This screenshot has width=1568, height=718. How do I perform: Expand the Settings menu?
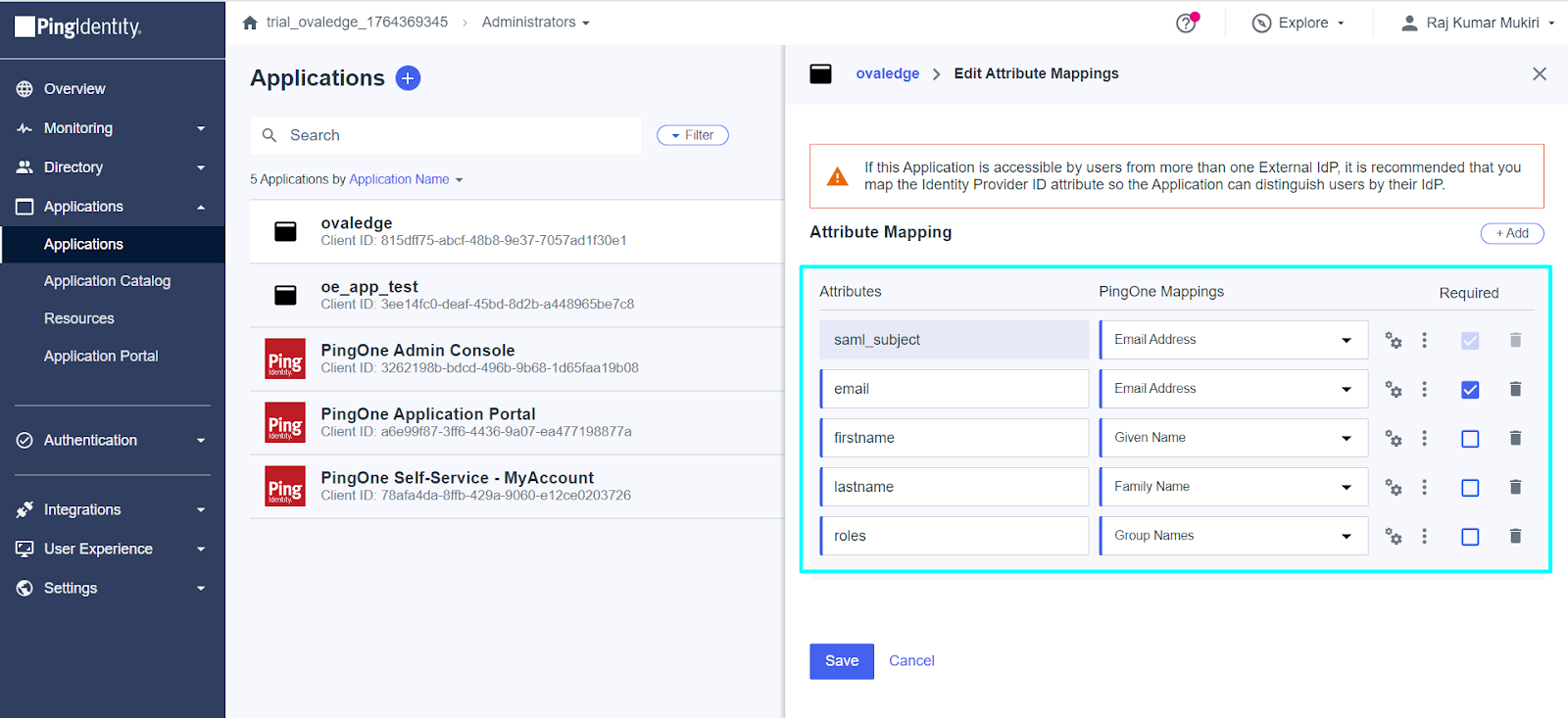pyautogui.click(x=113, y=589)
